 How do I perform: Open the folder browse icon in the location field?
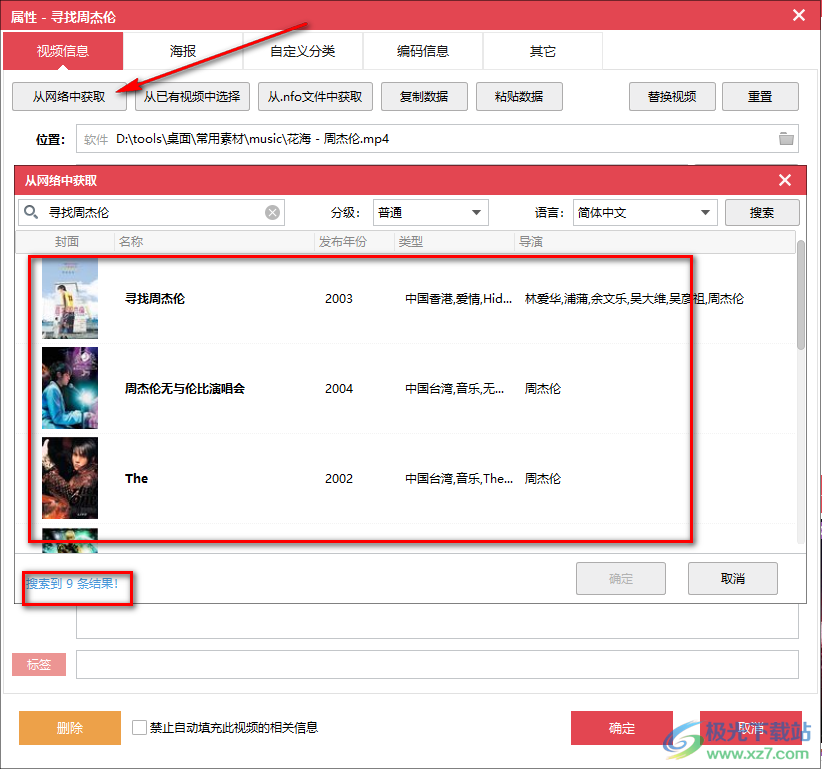click(x=786, y=139)
